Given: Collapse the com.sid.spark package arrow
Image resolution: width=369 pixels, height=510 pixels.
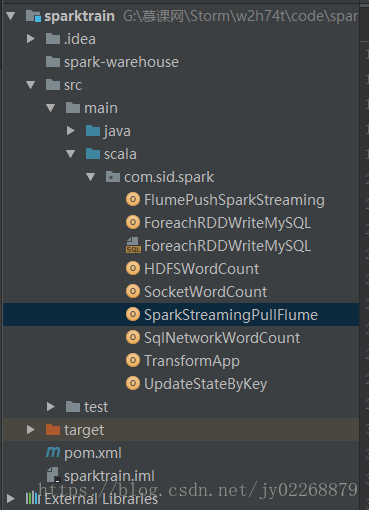Looking at the screenshot, I should tap(91, 177).
